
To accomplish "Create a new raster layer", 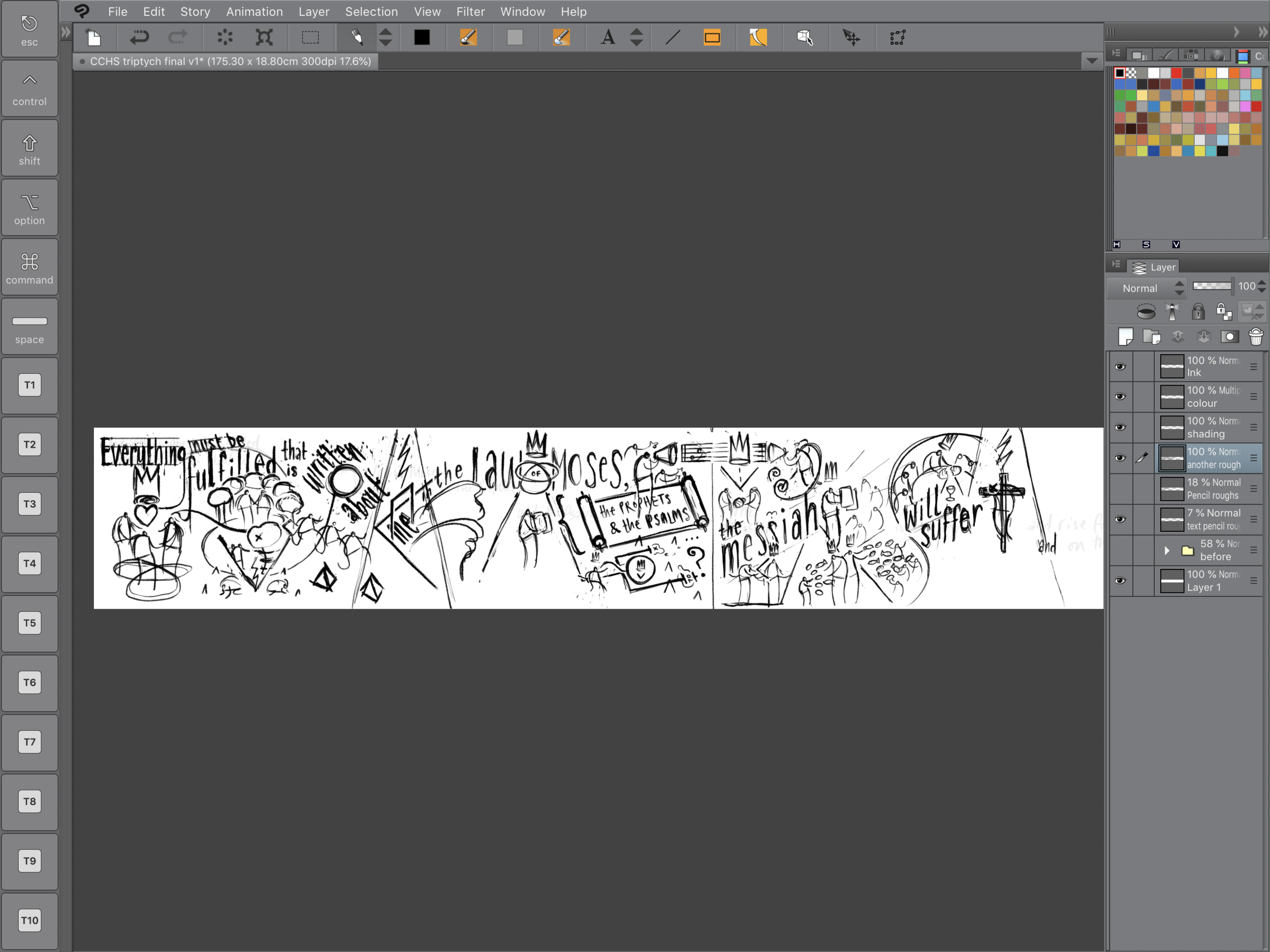I will click(x=1126, y=337).
